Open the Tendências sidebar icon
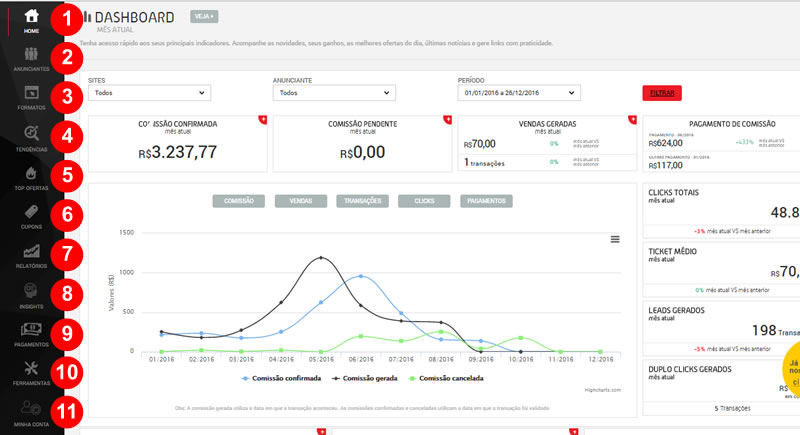 [32, 135]
